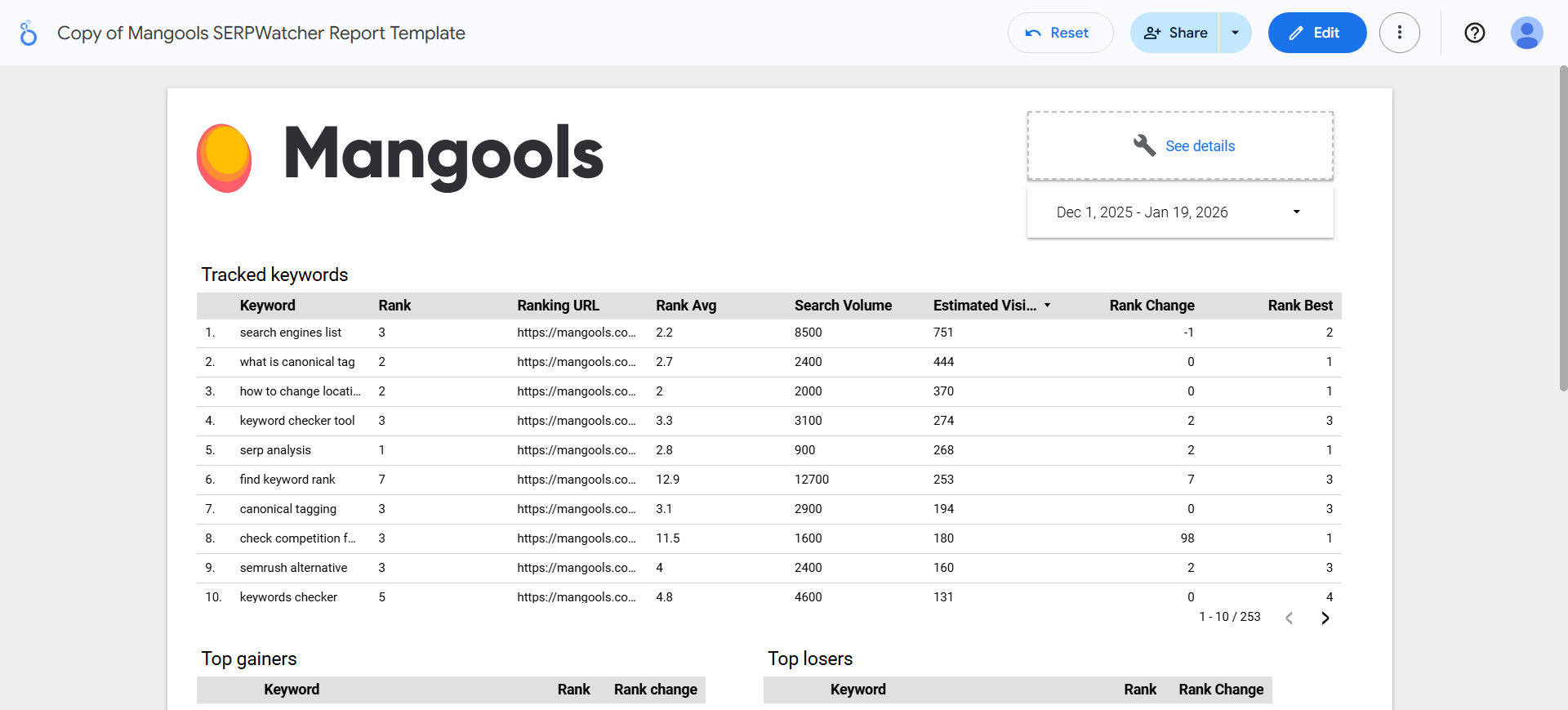1568x710 pixels.
Task: Sort table by Rank Avg column header
Action: point(686,306)
